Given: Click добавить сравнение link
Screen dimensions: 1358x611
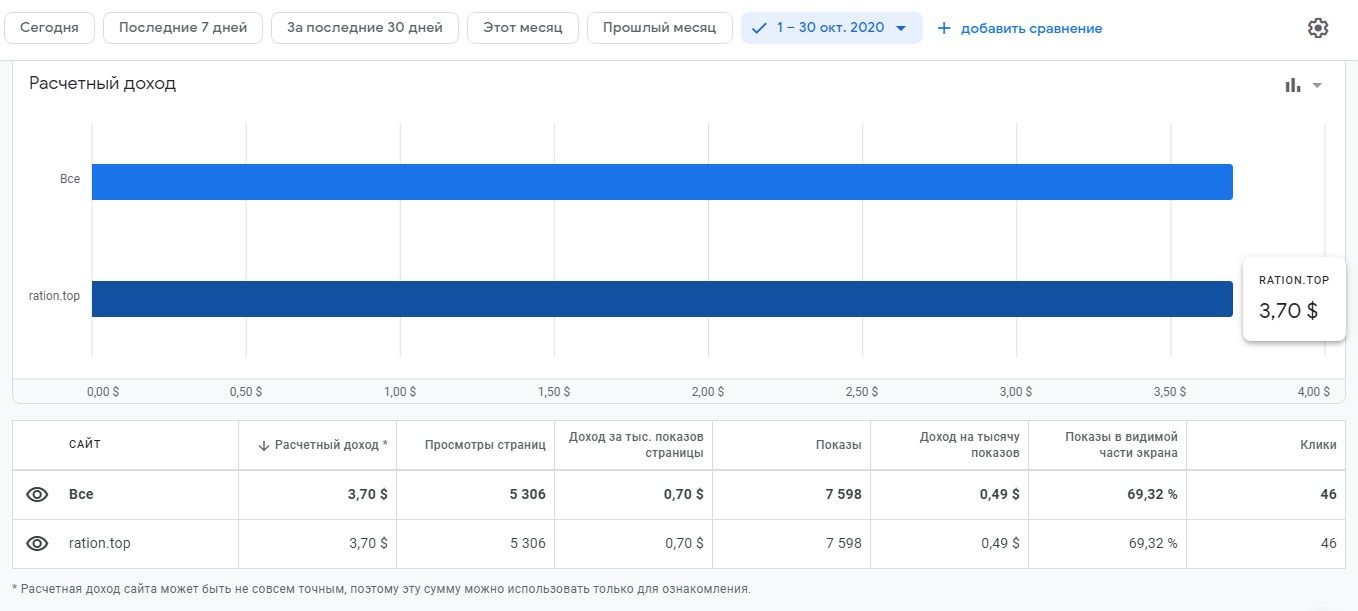Looking at the screenshot, I should [x=1031, y=28].
